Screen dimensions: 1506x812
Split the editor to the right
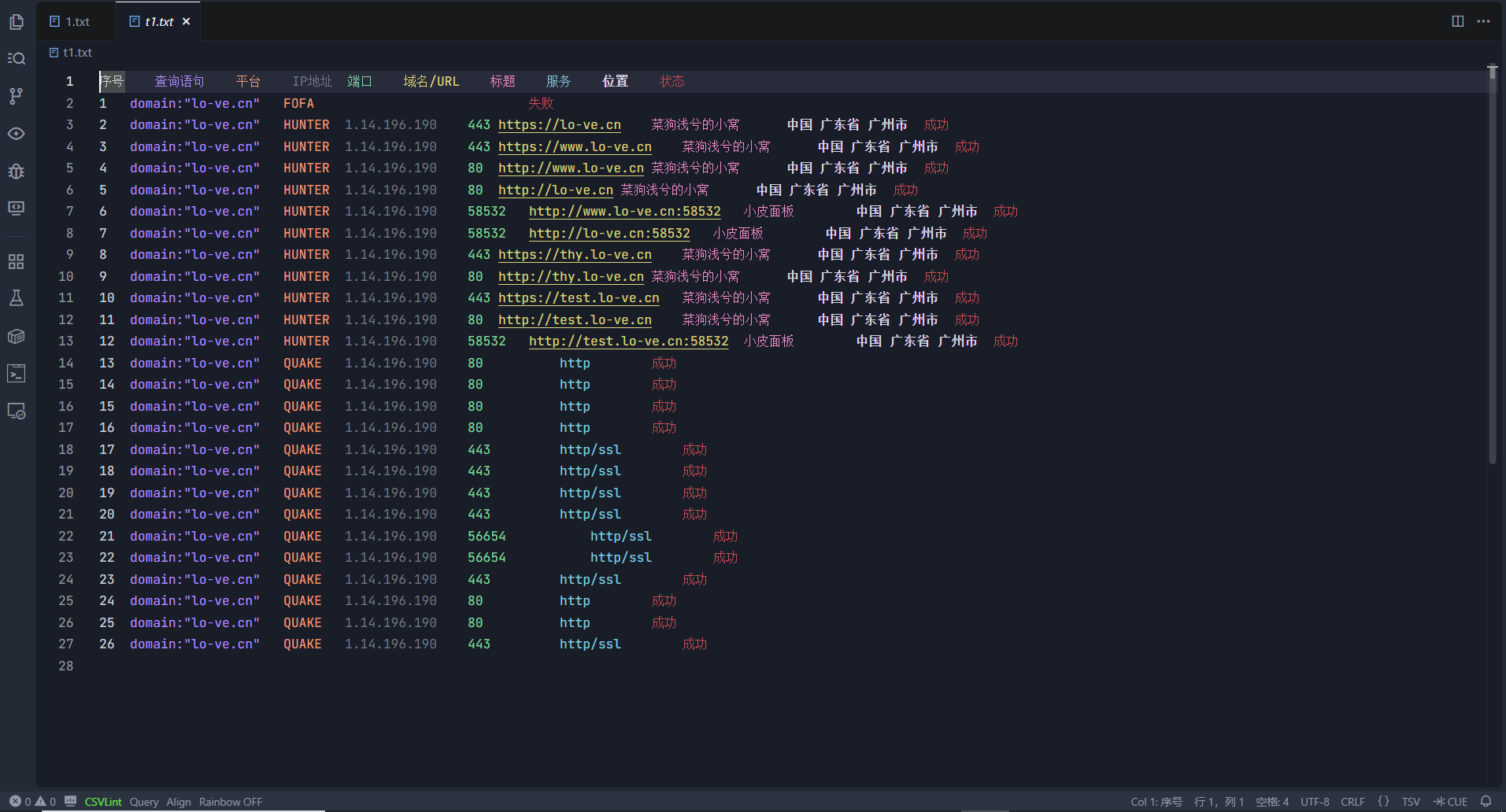[1458, 21]
